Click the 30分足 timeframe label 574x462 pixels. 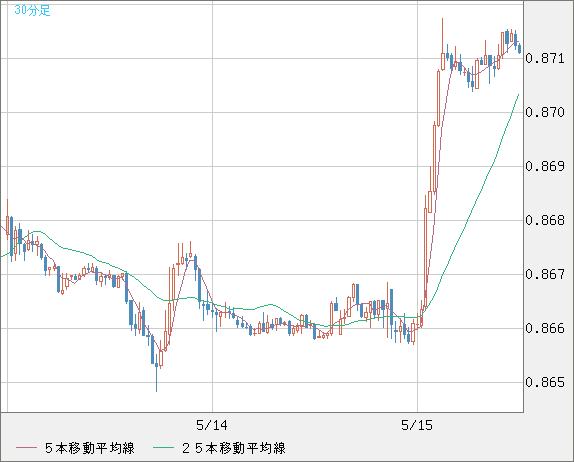[32, 10]
